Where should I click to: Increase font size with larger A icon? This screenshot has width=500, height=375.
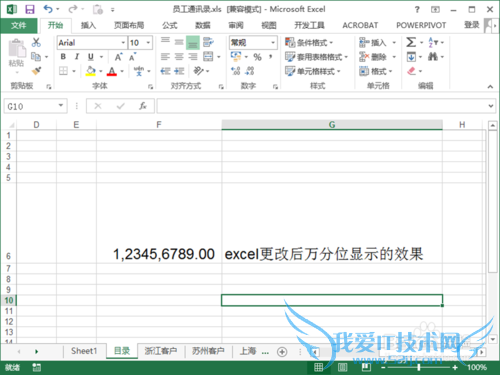pos(119,57)
